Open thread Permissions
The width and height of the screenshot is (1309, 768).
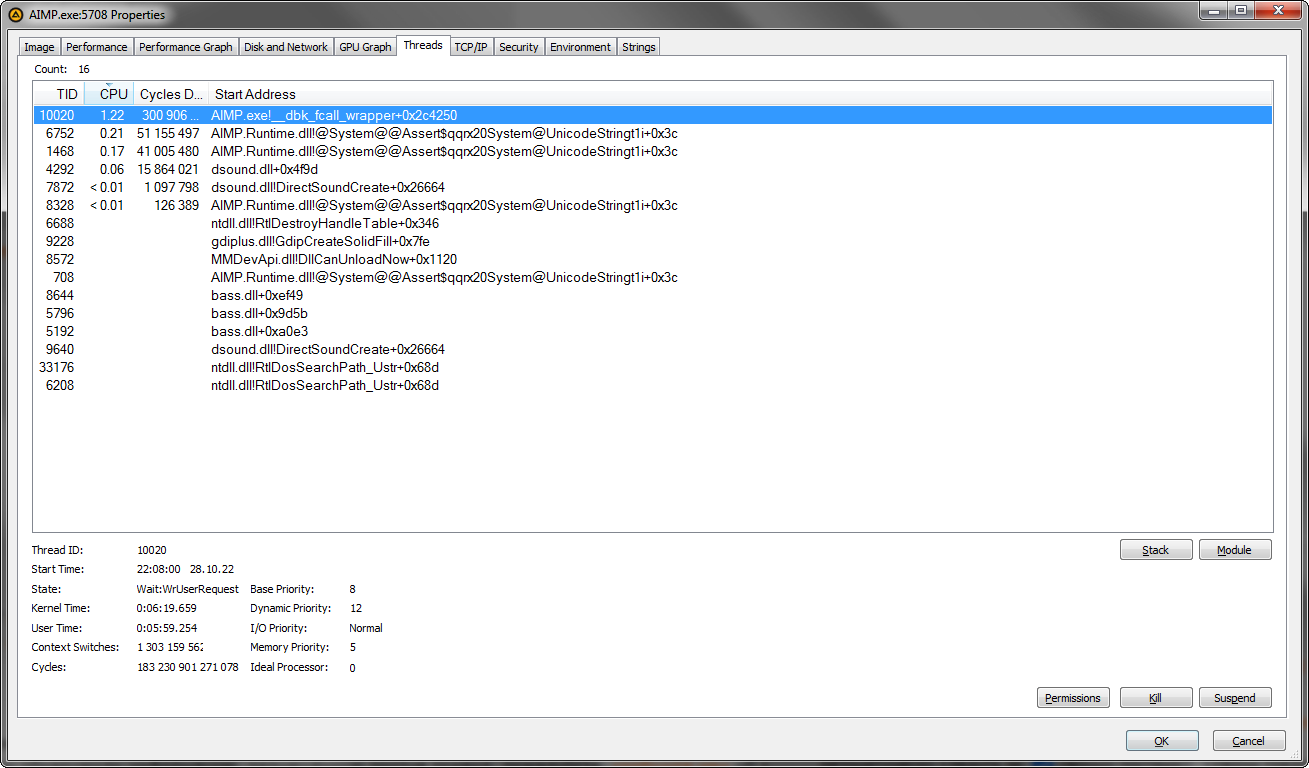1073,698
